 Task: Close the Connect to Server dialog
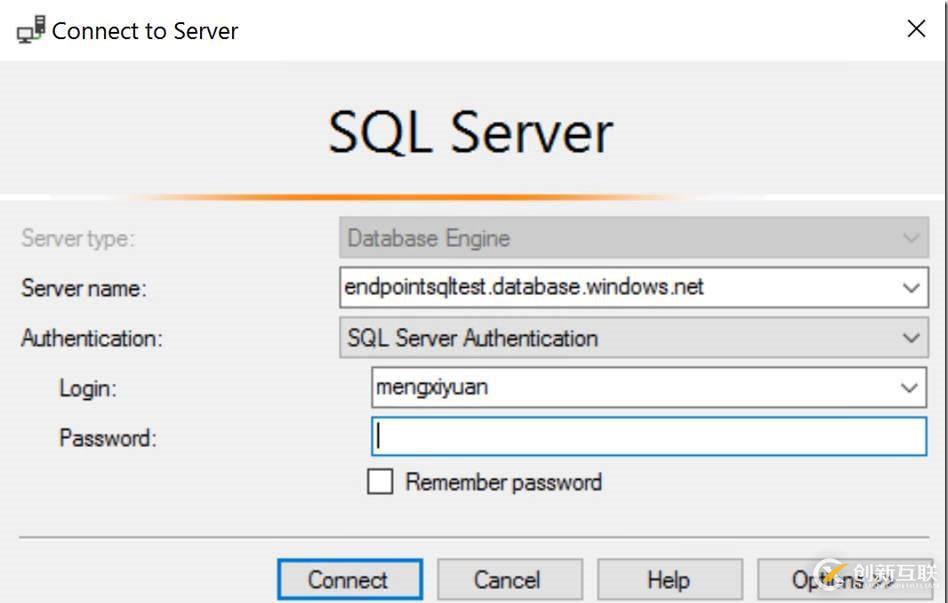(917, 28)
